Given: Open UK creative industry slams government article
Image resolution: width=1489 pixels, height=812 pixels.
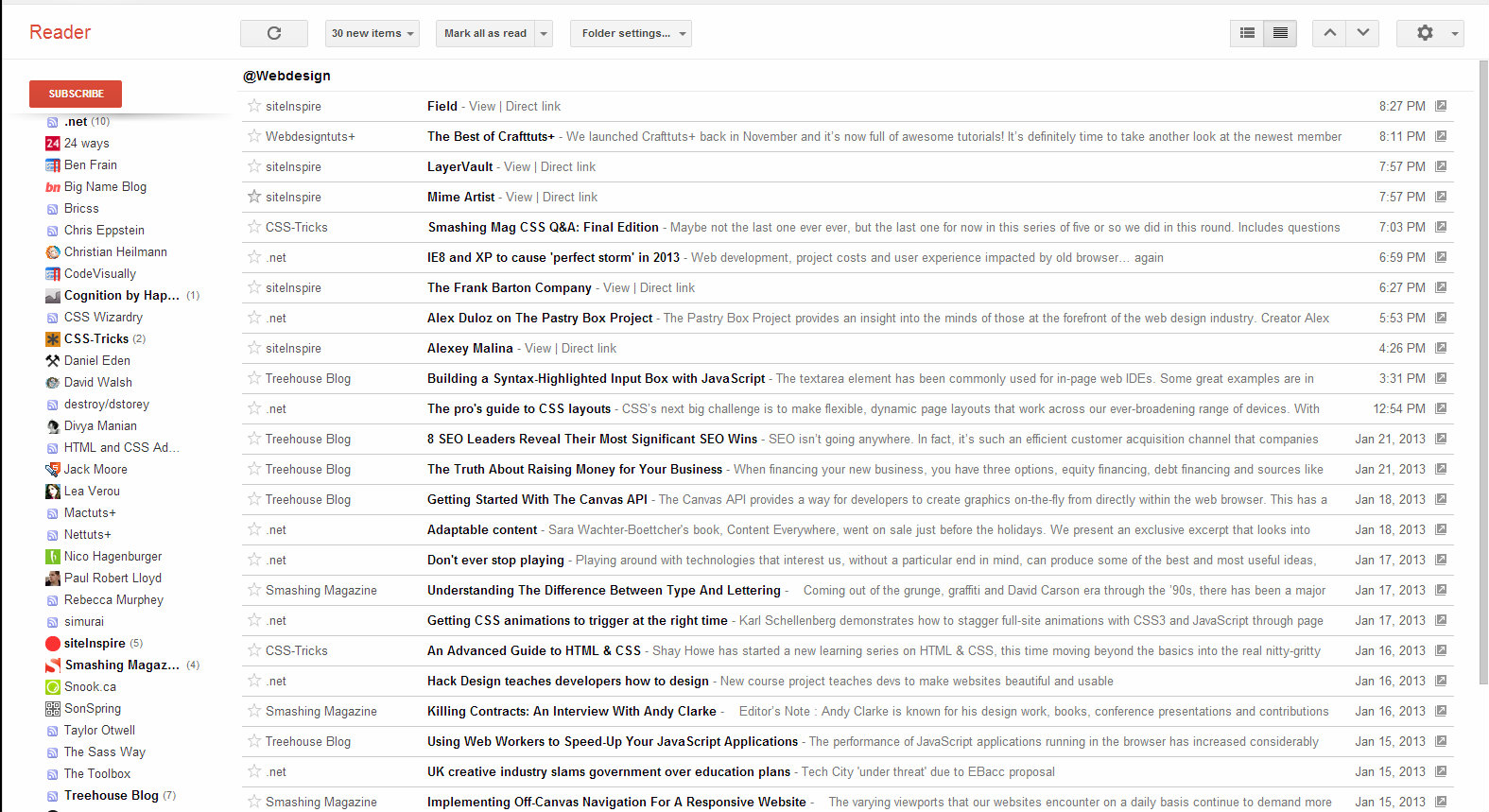Looking at the screenshot, I should click(x=609, y=771).
